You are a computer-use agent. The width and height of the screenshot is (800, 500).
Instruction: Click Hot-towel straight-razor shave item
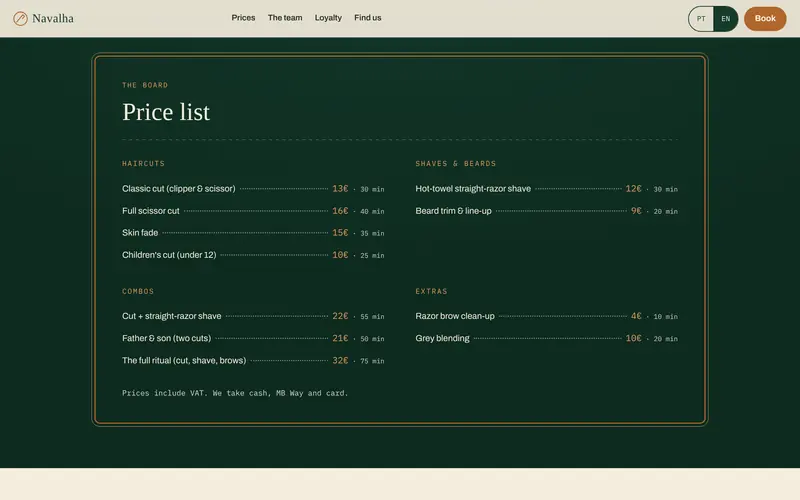click(x=473, y=189)
